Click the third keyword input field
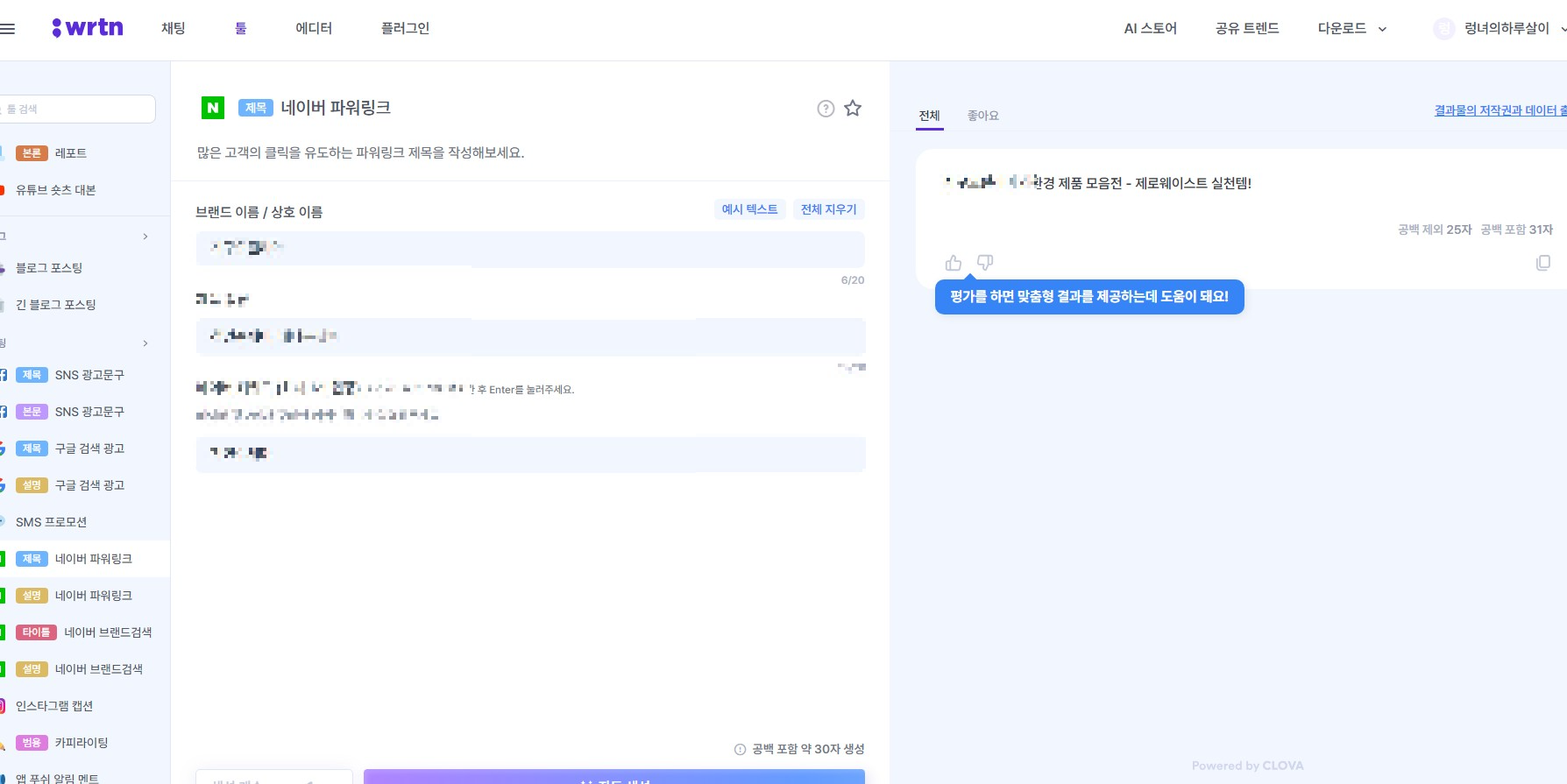 (x=530, y=454)
